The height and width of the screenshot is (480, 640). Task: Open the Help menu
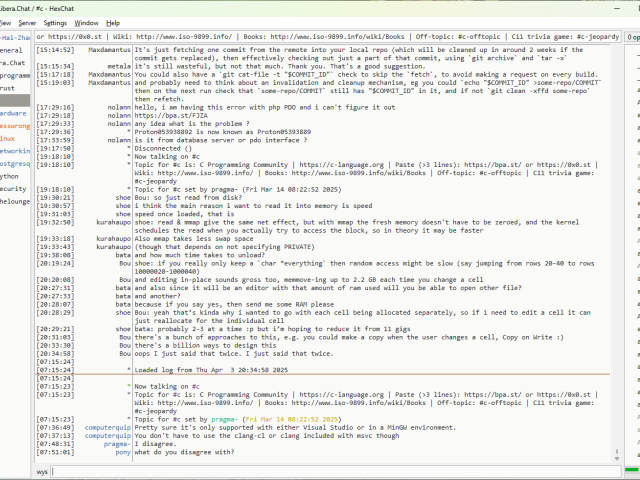pyautogui.click(x=115, y=21)
